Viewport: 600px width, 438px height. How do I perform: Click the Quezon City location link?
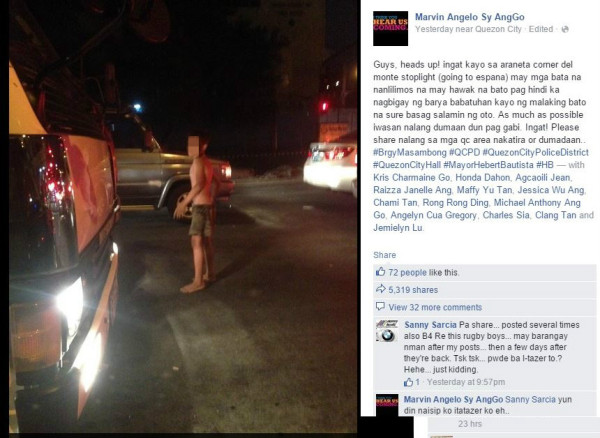coord(498,29)
